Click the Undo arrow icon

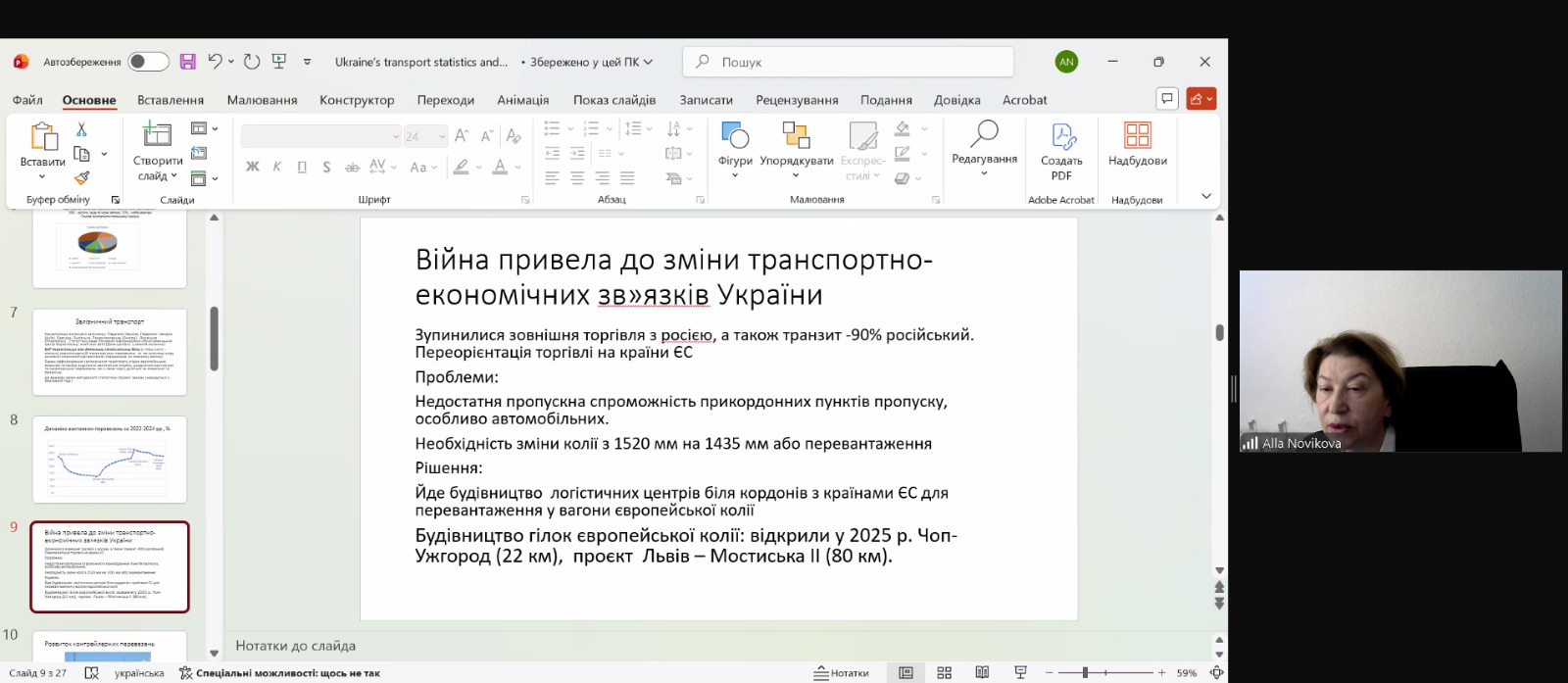(215, 62)
